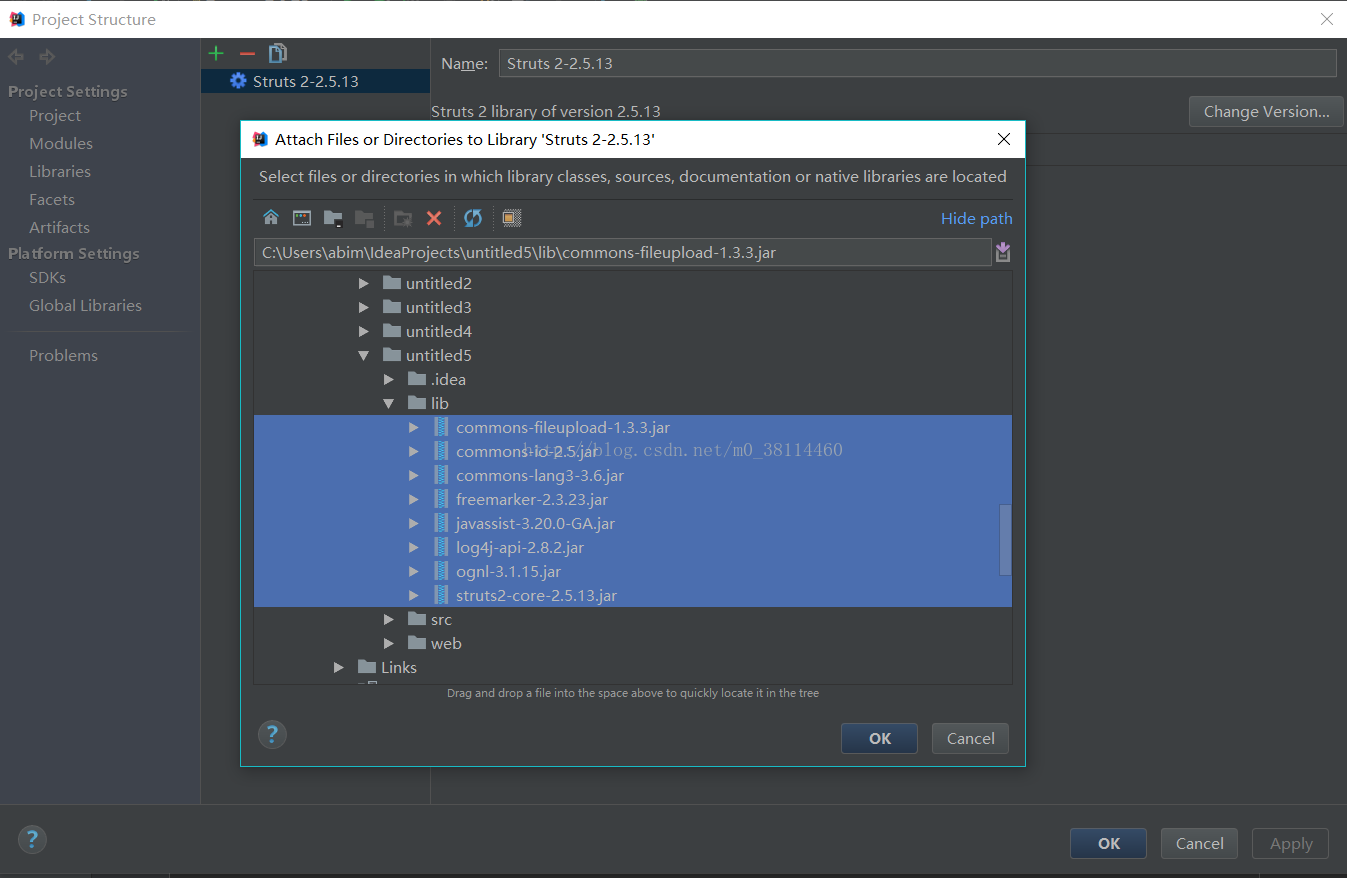The height and width of the screenshot is (878, 1347).
Task: Add new library with green plus
Action: 216,53
